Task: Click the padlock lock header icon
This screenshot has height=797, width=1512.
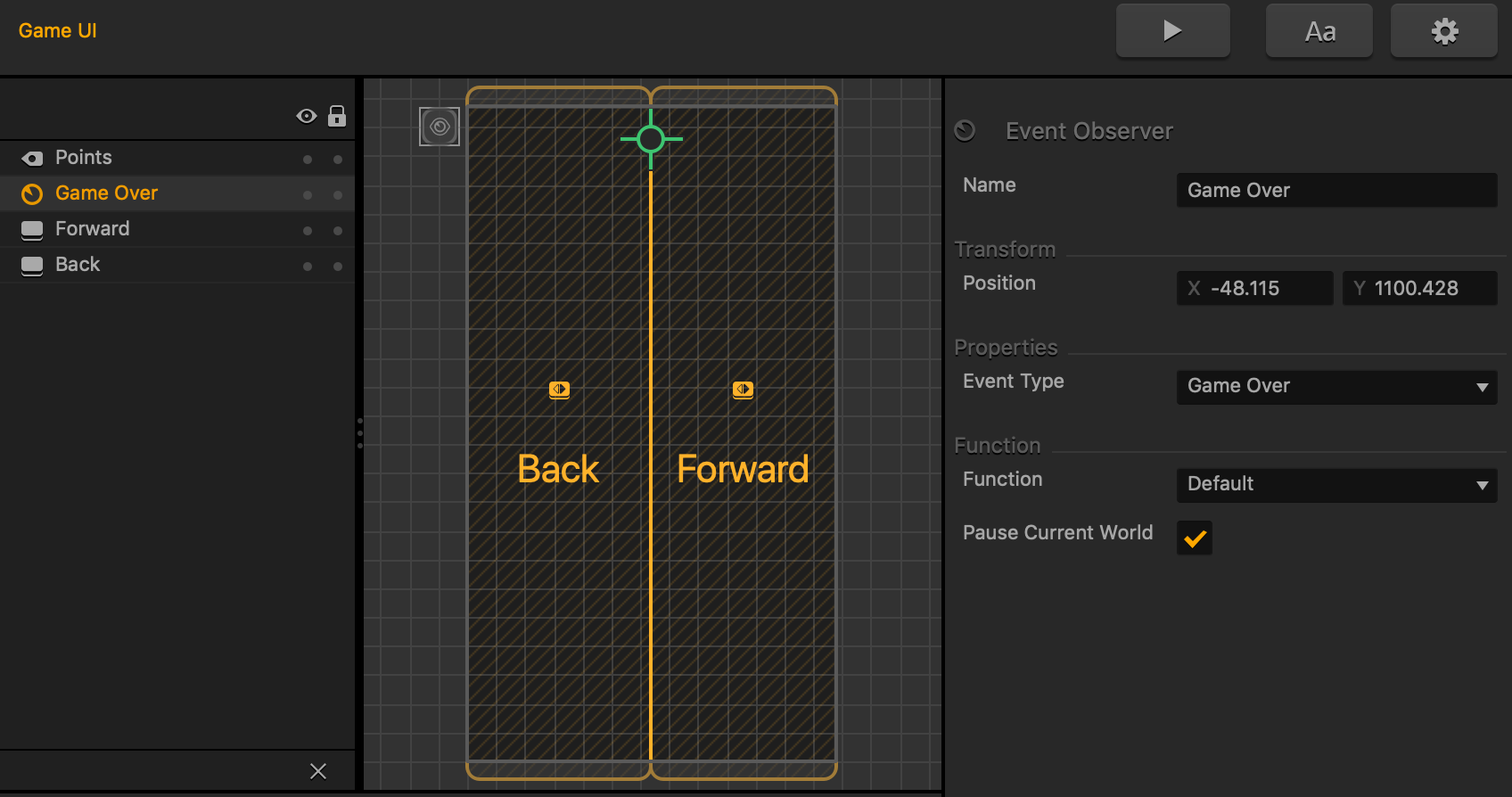Action: (337, 116)
